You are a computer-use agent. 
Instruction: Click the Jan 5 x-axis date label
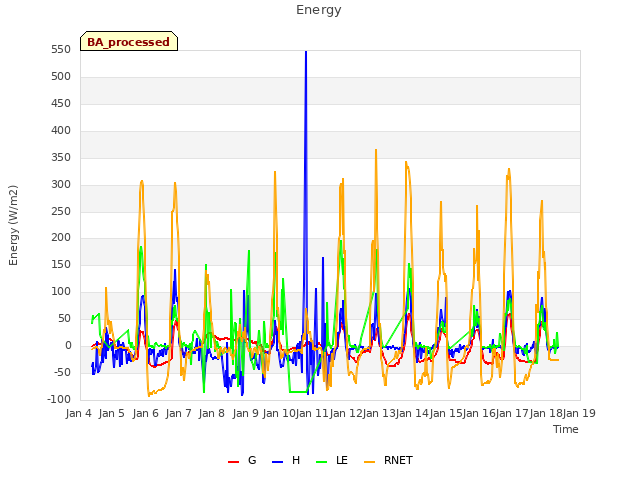pyautogui.click(x=112, y=413)
